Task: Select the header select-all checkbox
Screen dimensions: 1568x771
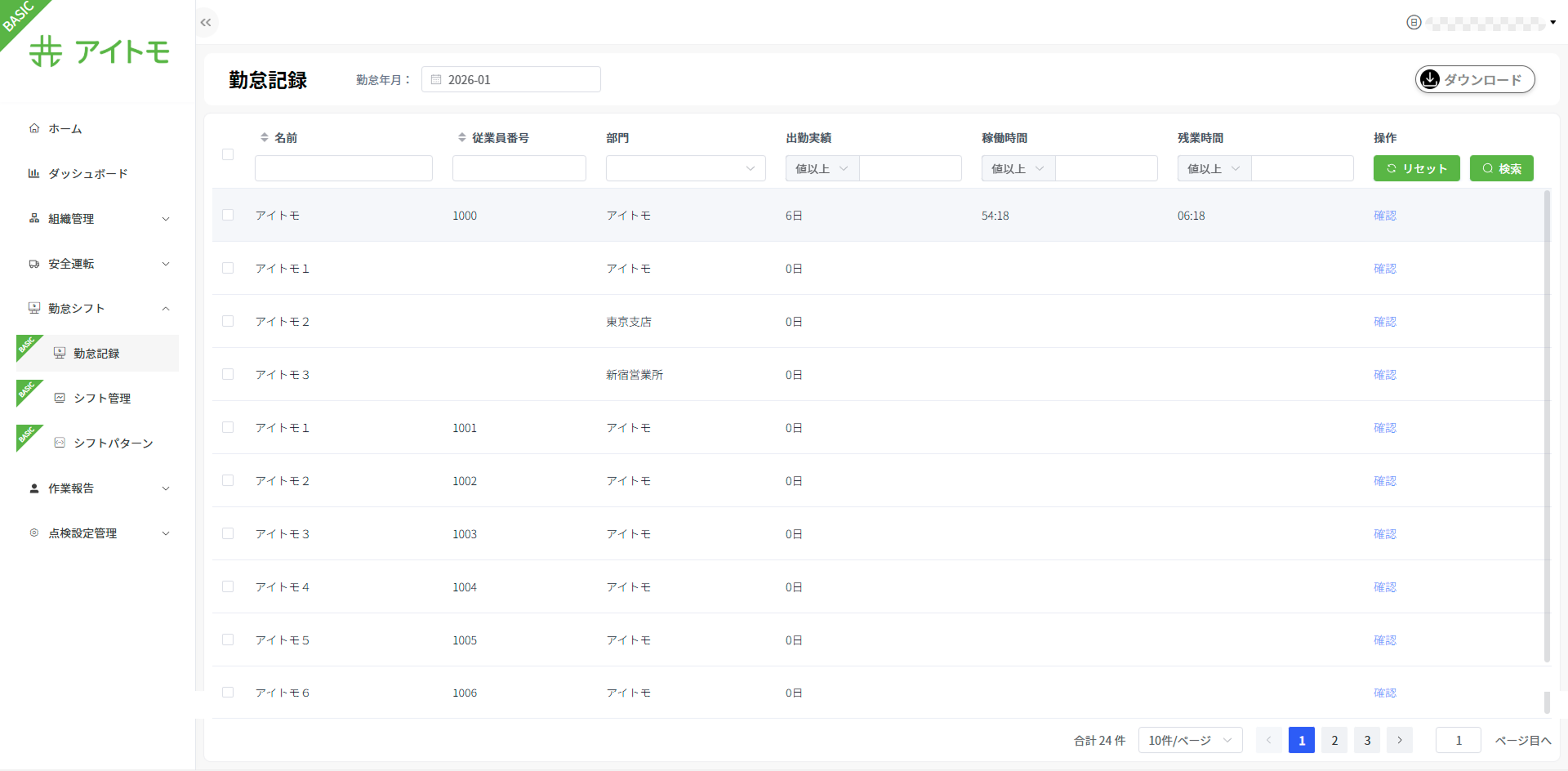Action: (x=228, y=154)
